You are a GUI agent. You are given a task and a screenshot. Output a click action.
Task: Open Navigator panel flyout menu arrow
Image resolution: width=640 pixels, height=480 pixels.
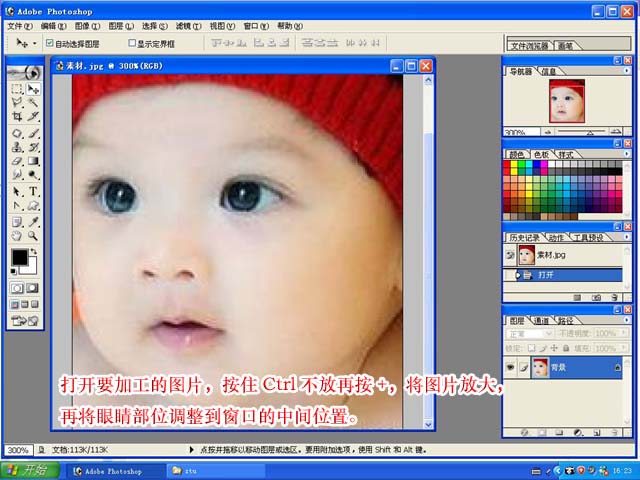tap(627, 71)
